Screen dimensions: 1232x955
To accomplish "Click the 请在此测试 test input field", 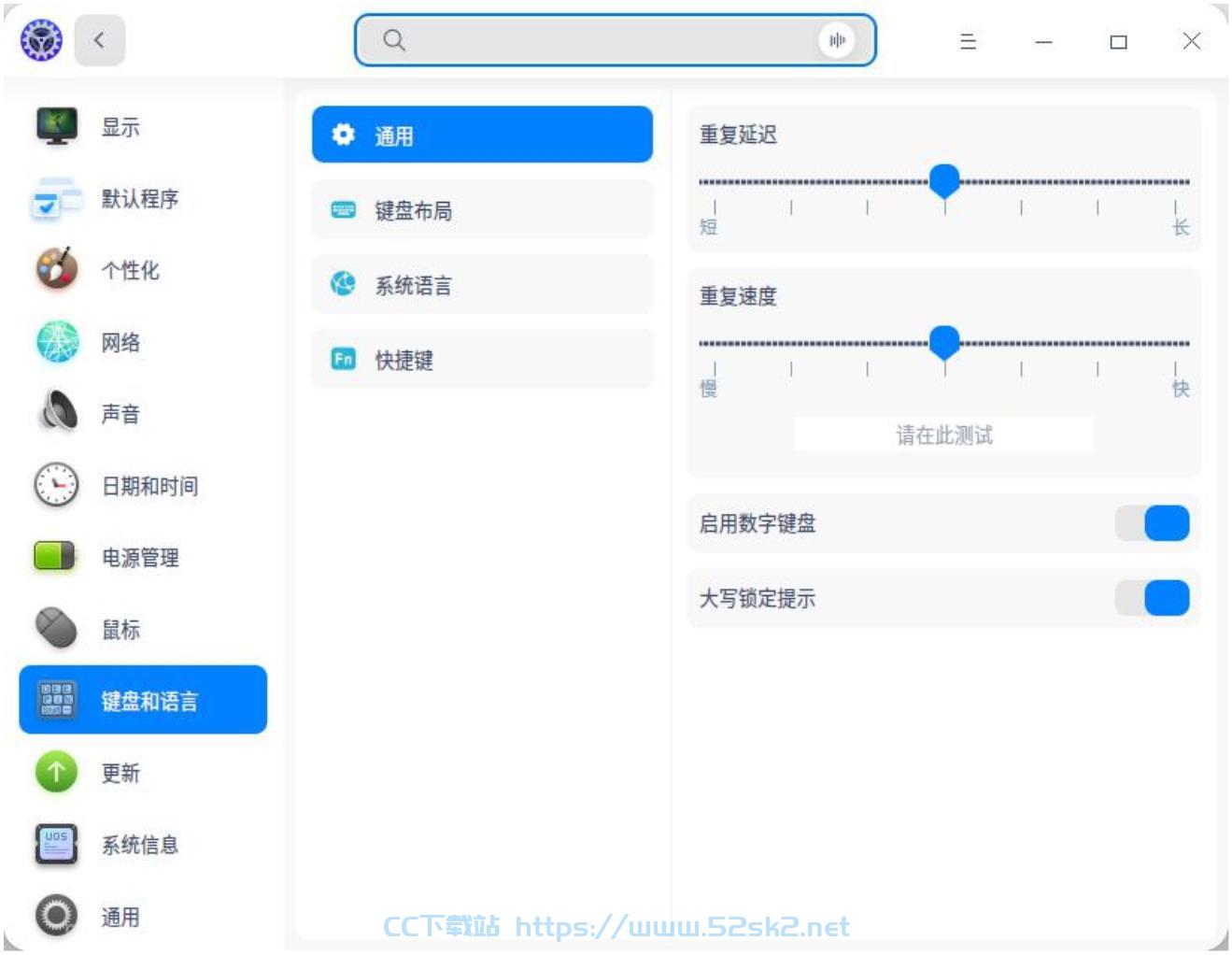I will (943, 435).
